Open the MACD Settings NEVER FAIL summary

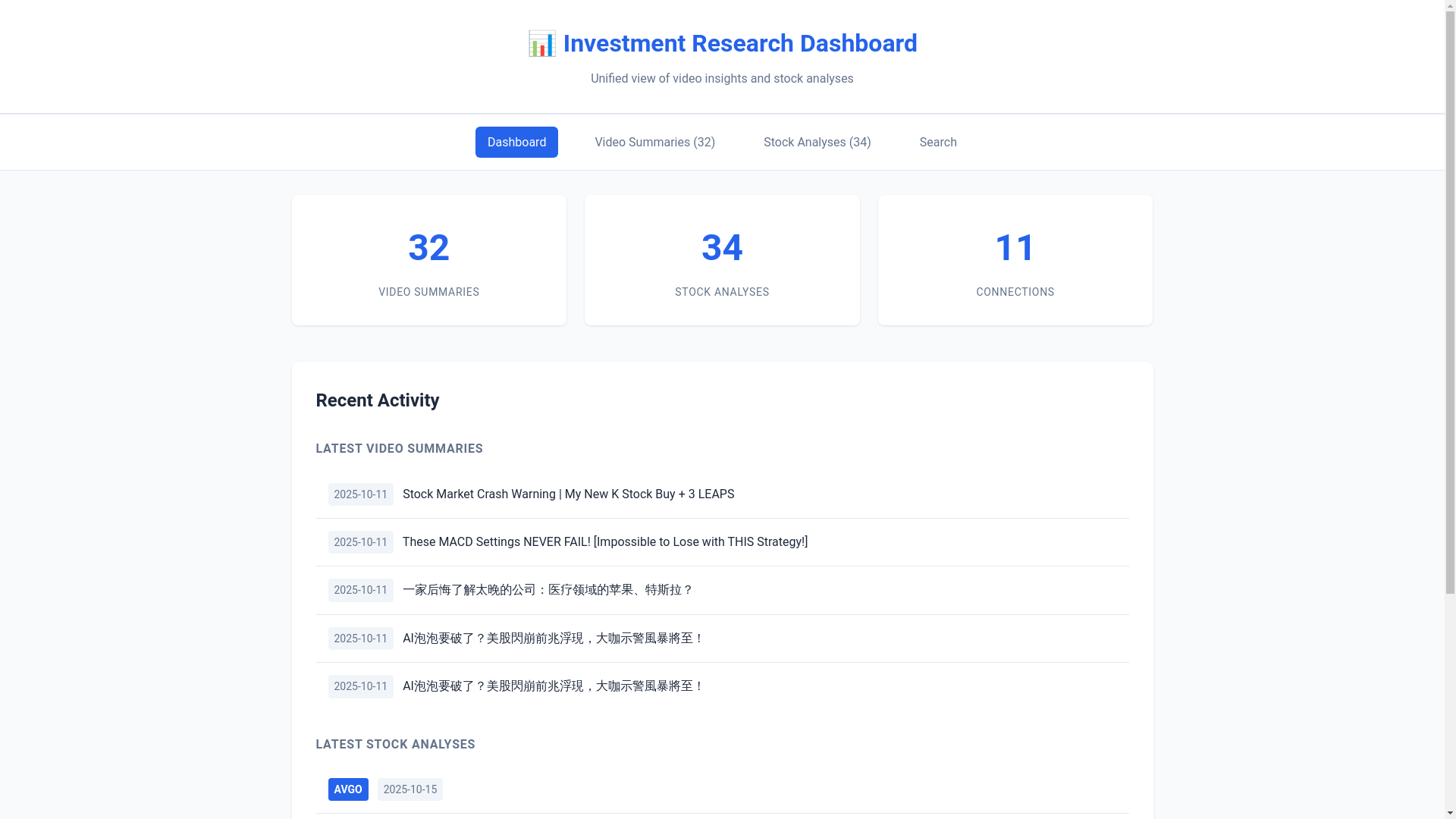coord(604,542)
